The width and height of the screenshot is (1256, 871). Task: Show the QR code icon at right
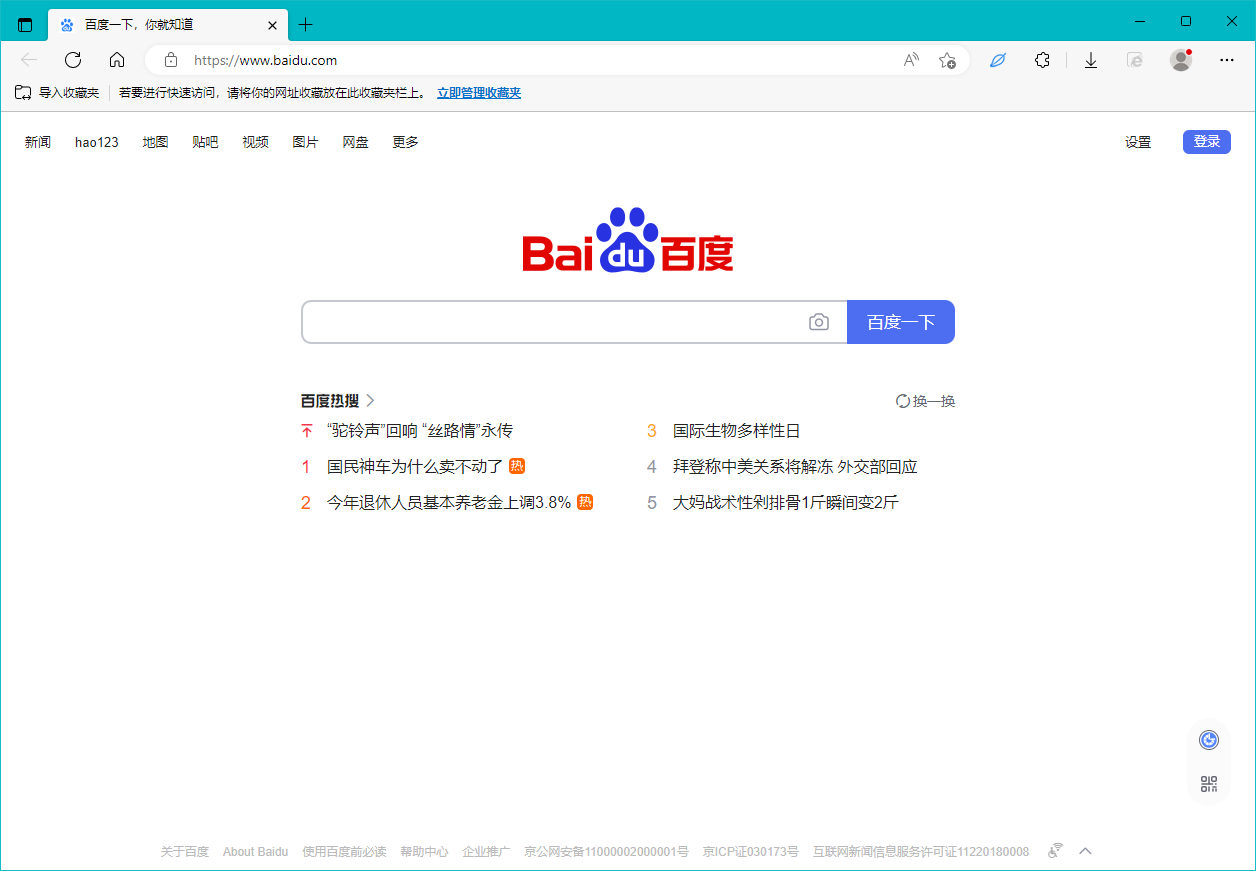(1209, 784)
